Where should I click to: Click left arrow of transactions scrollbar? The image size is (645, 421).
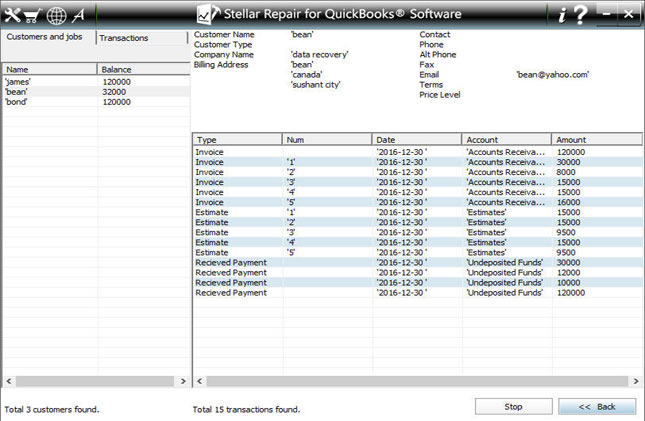[200, 381]
